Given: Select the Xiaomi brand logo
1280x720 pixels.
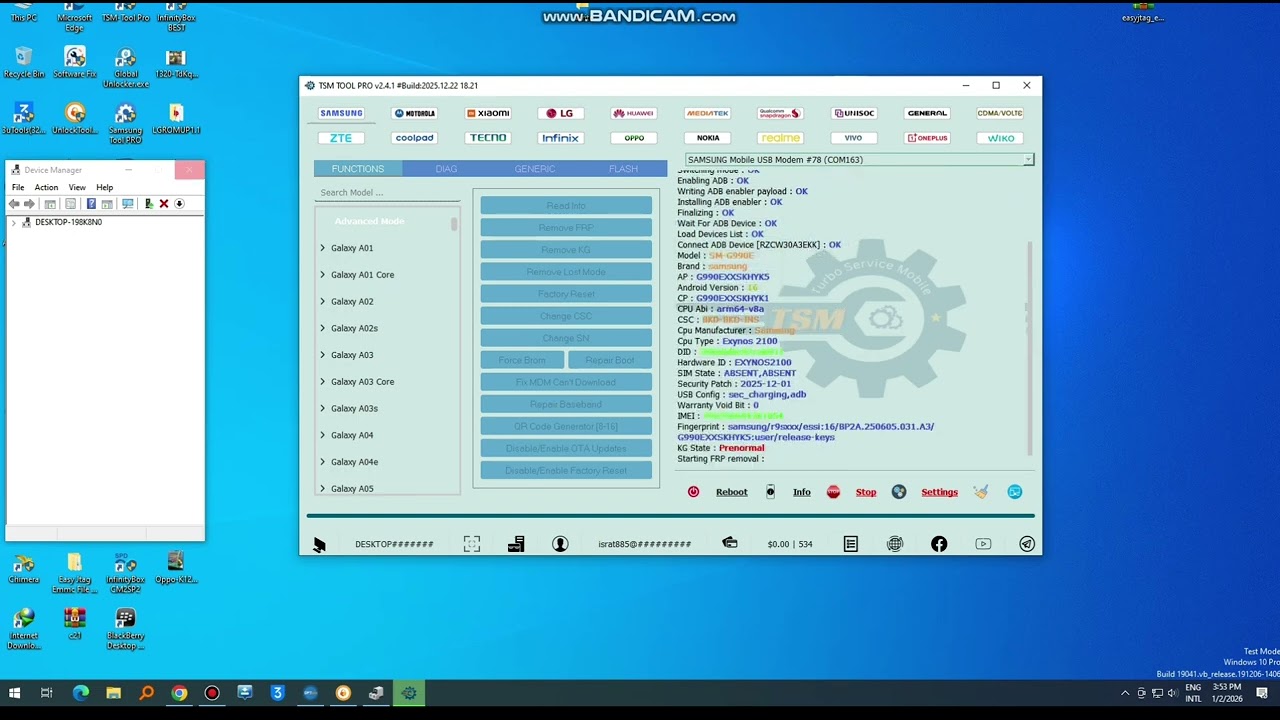Looking at the screenshot, I should (488, 113).
